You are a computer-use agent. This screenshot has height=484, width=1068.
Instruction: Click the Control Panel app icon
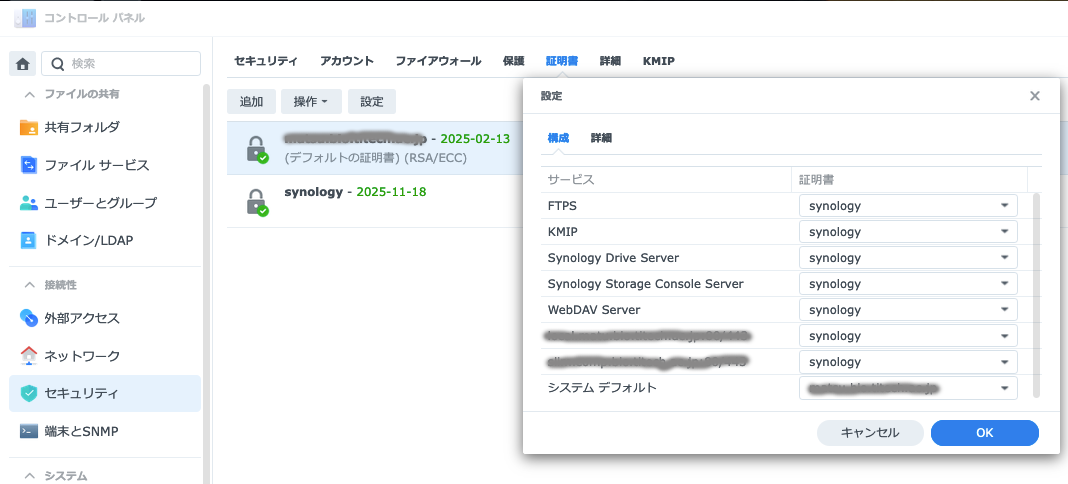tap(25, 18)
